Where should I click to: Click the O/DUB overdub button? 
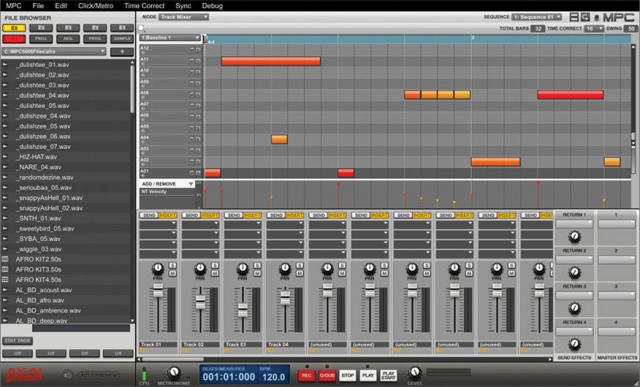click(x=327, y=376)
